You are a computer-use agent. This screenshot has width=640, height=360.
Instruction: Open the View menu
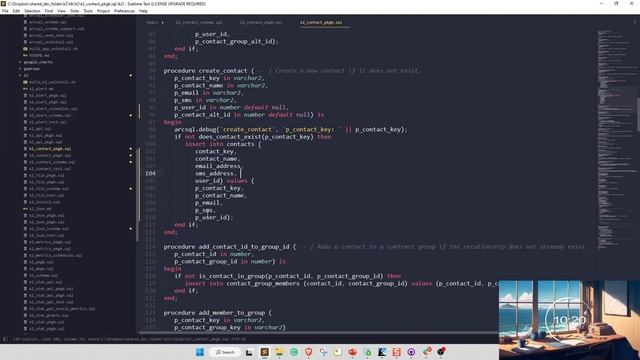point(61,11)
